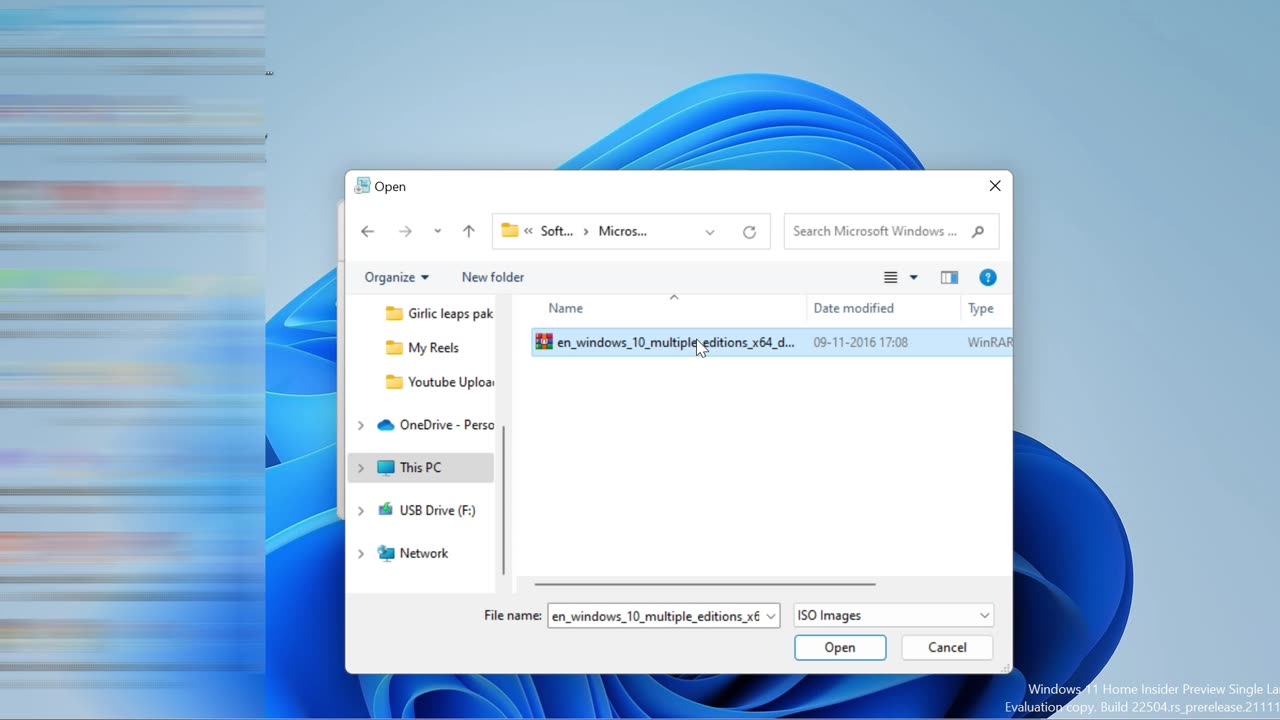Go up one folder level with the up arrow

(468, 231)
